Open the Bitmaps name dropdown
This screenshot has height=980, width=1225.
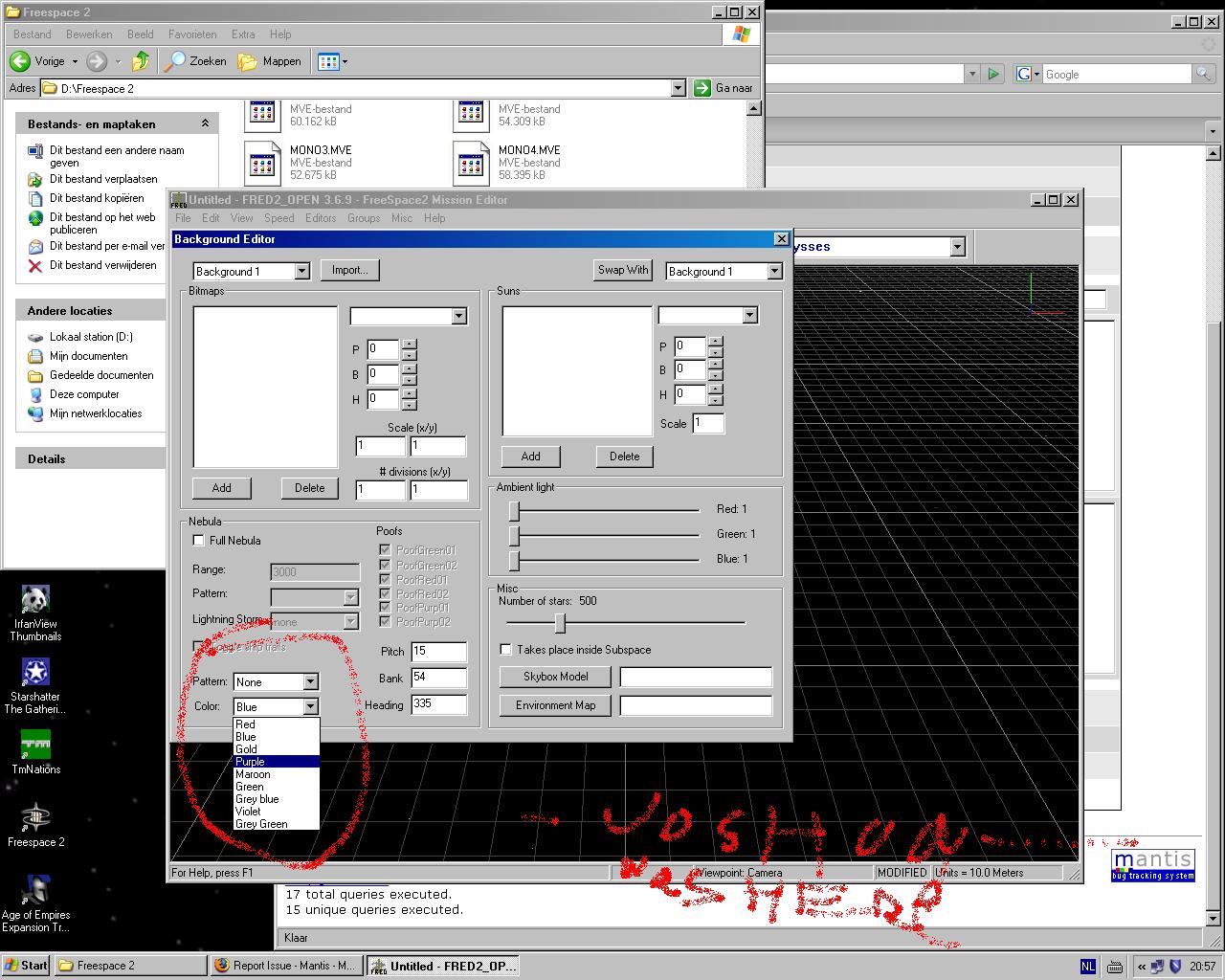pos(458,316)
